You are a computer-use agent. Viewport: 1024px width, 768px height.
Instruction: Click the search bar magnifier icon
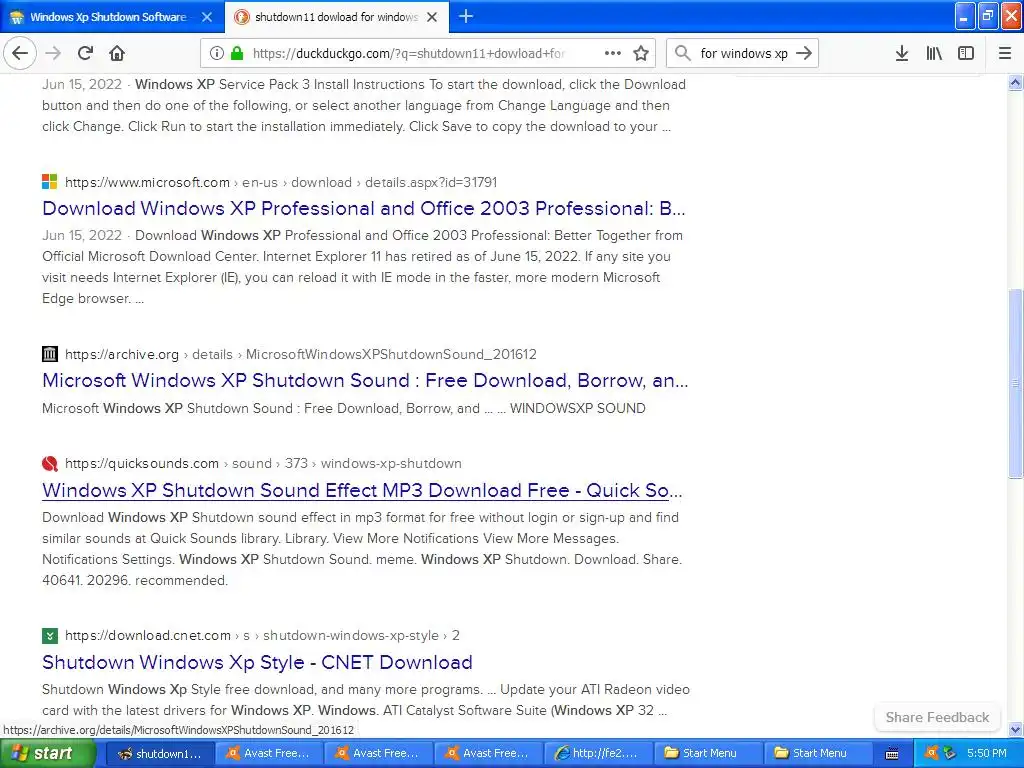pyautogui.click(x=682, y=53)
